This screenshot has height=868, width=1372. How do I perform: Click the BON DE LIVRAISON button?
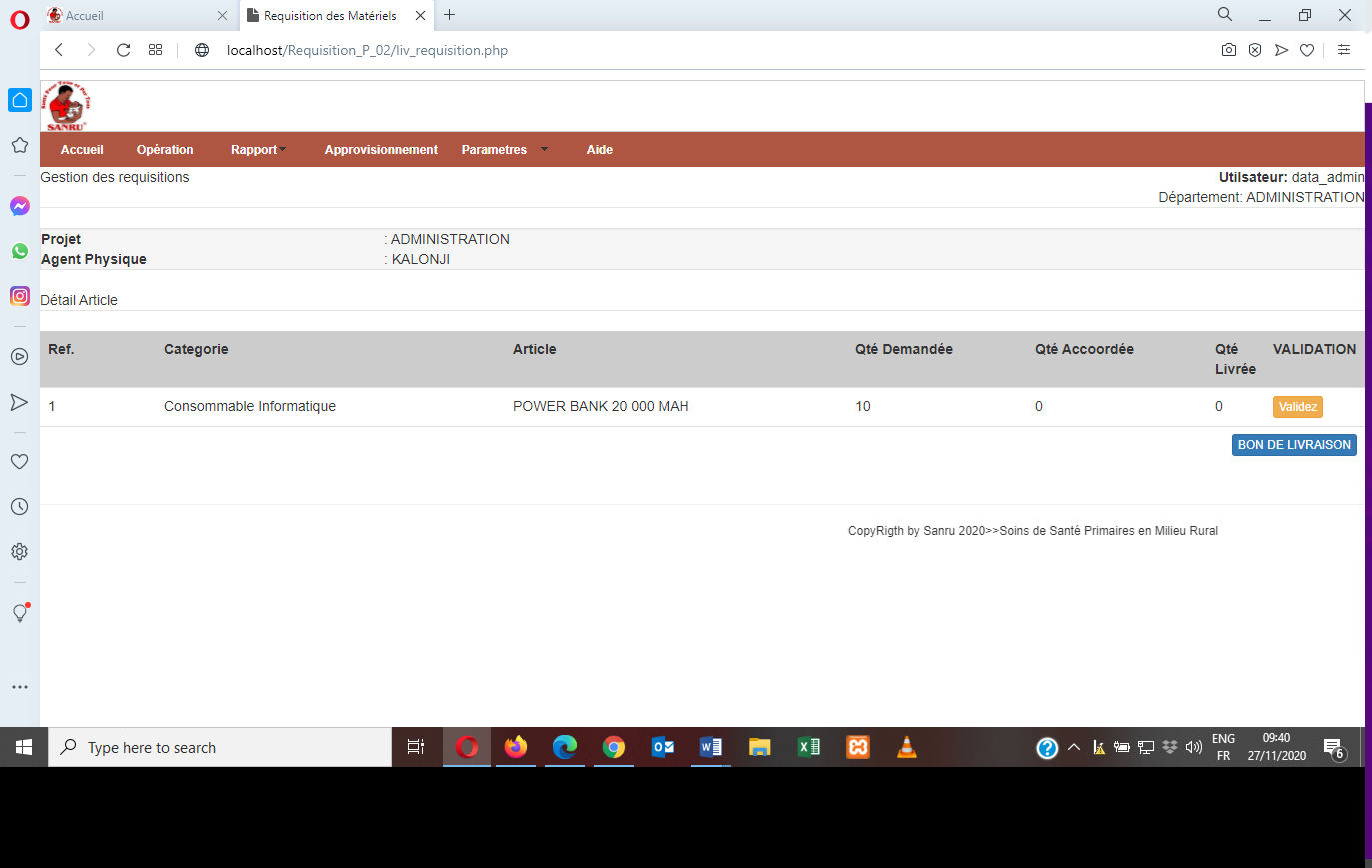[x=1294, y=445]
